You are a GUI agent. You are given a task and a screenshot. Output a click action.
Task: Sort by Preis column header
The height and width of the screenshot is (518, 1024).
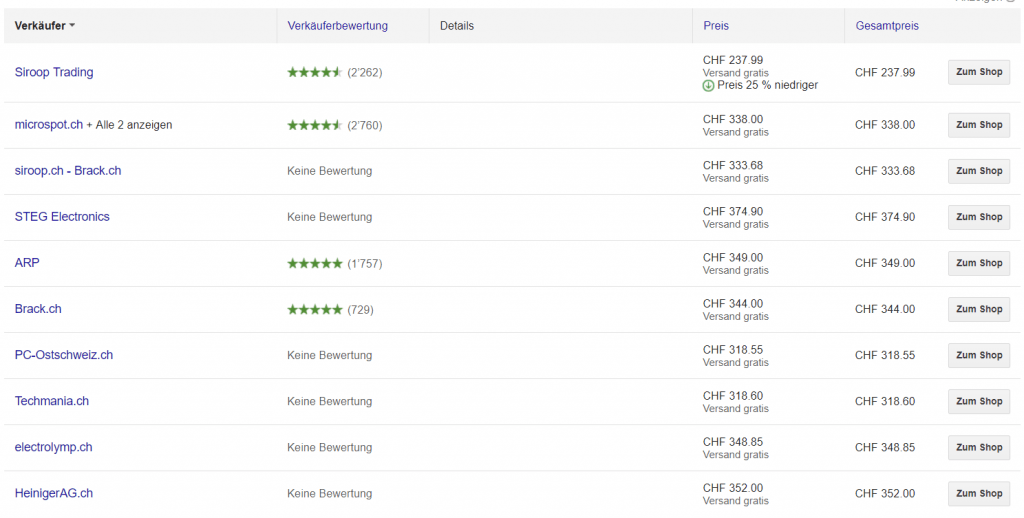(716, 26)
